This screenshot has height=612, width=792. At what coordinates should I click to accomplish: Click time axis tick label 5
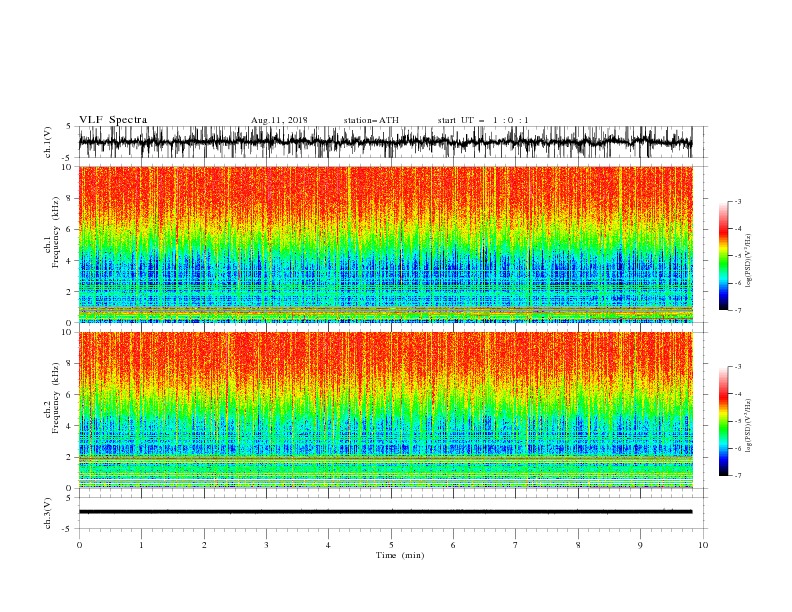pyautogui.click(x=391, y=545)
